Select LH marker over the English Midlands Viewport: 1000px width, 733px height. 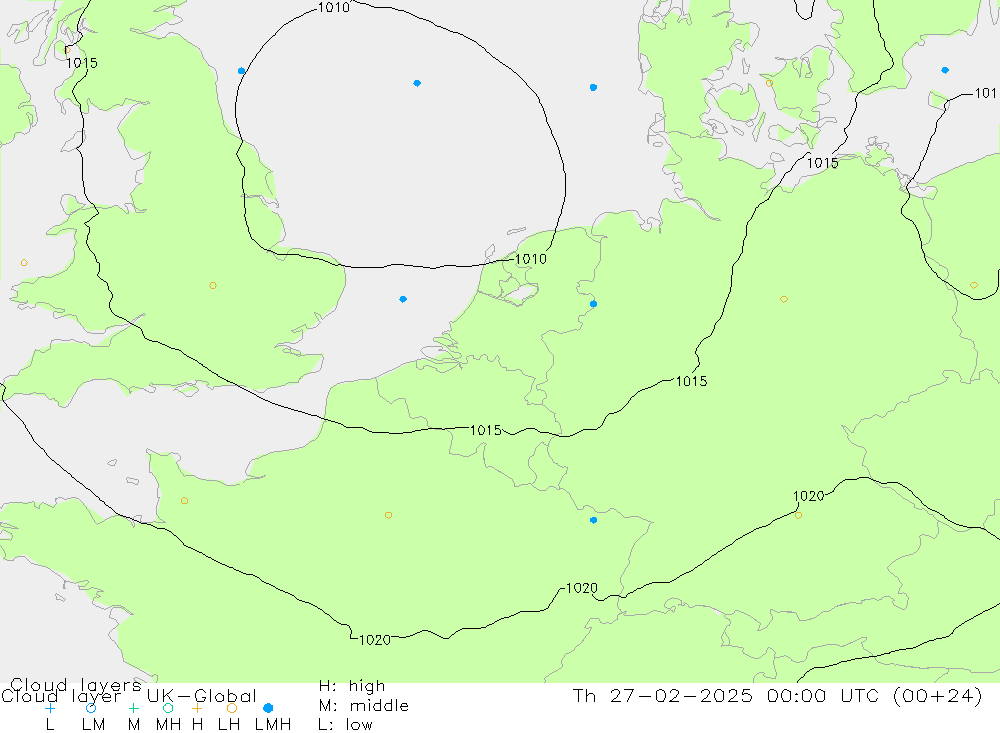tap(213, 286)
